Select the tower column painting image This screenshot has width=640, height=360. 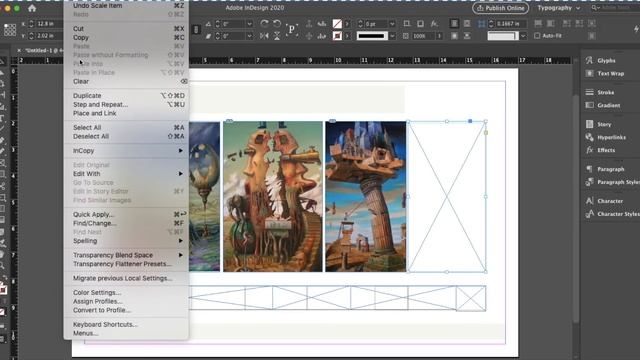click(x=366, y=196)
